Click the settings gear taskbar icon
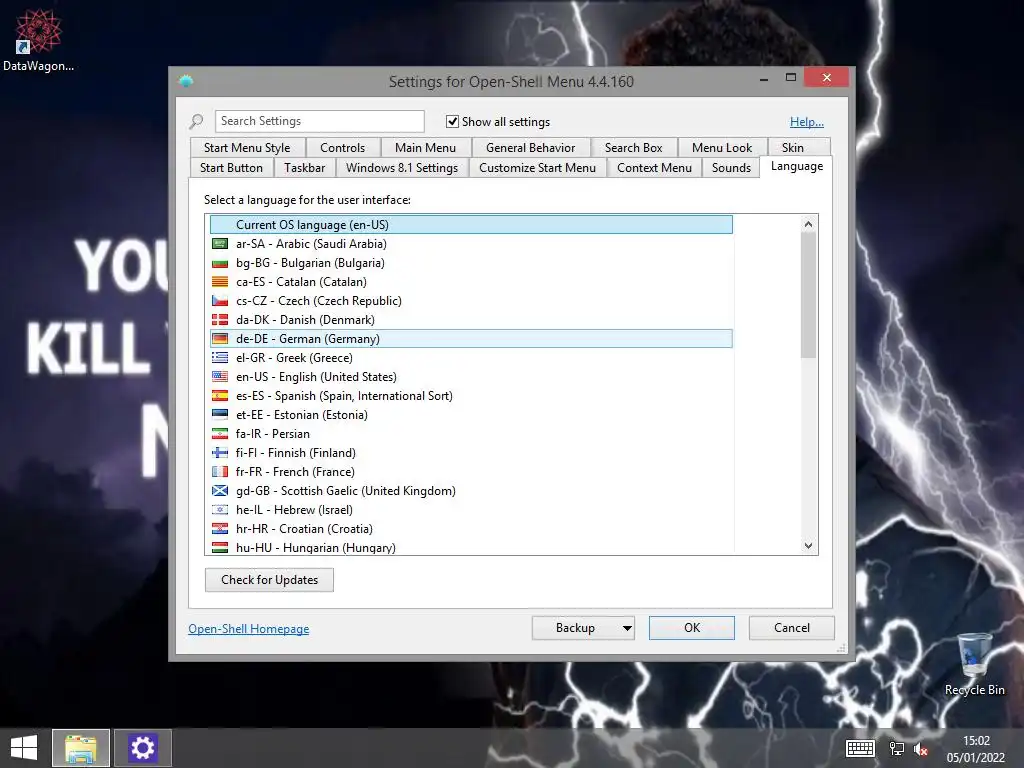Screen dimensions: 1024x768 point(143,748)
